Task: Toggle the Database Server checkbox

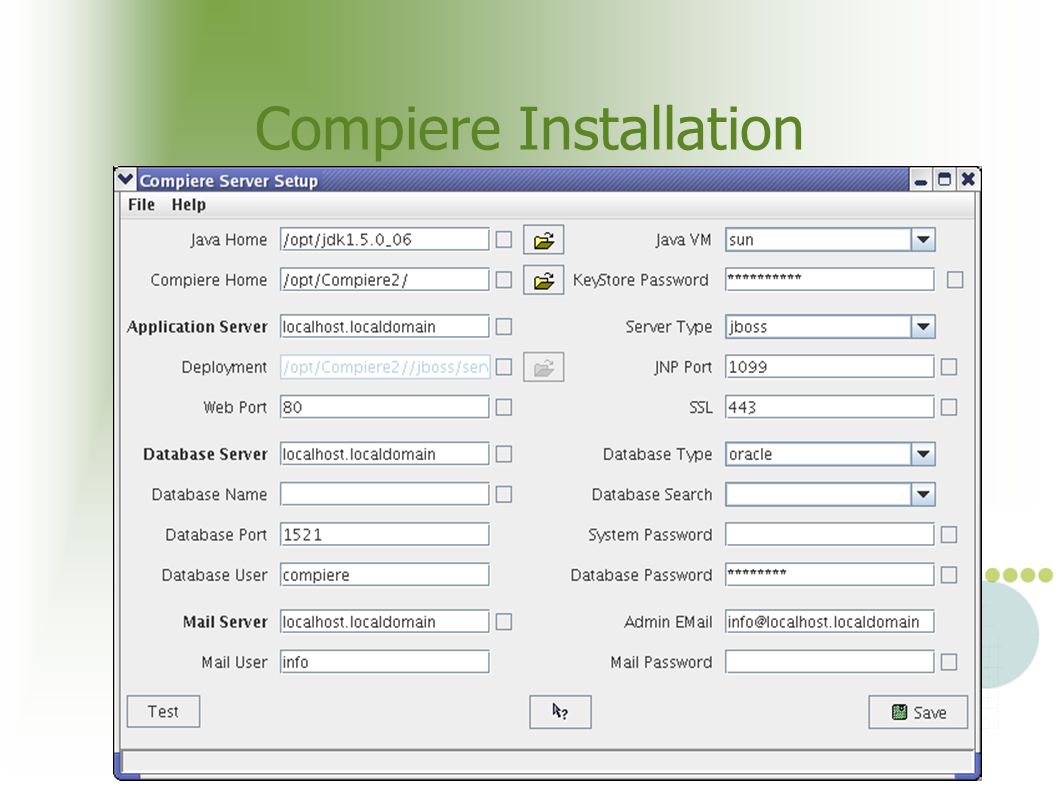Action: point(503,454)
